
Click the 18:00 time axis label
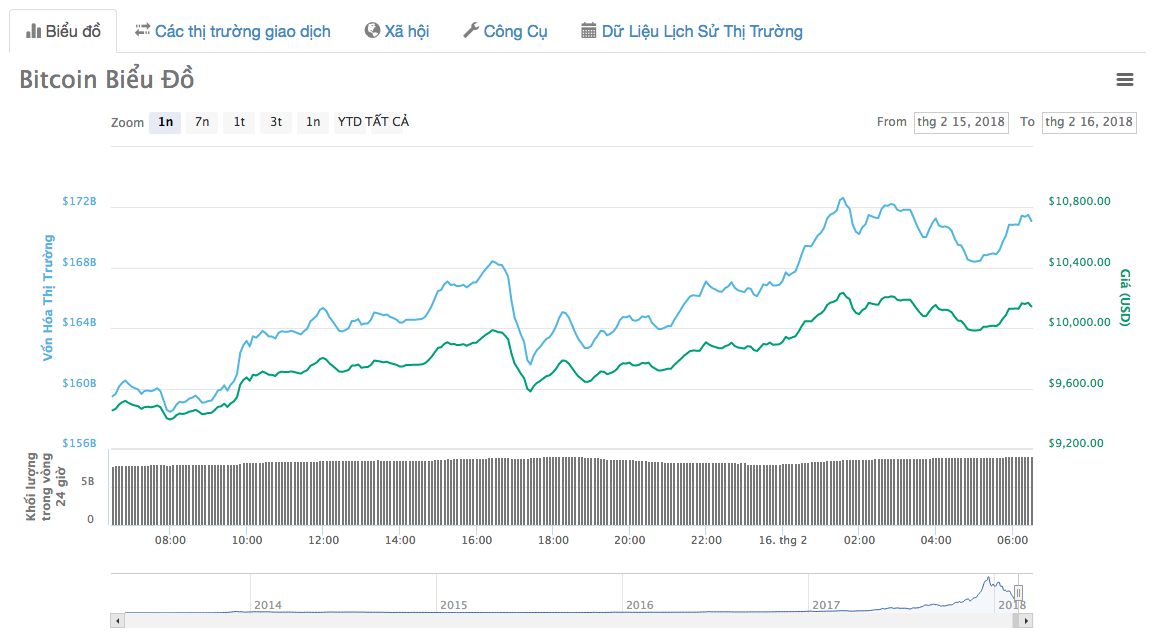pos(553,540)
